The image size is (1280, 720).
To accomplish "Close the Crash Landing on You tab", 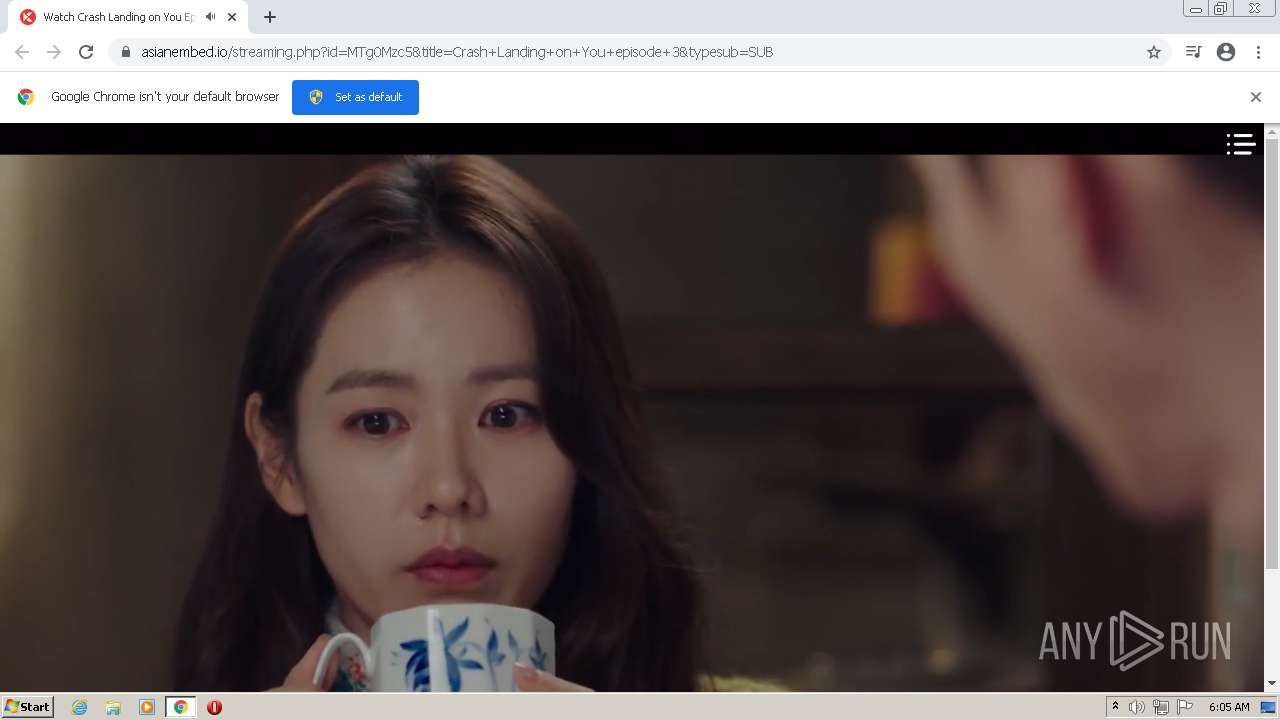I will coord(232,17).
